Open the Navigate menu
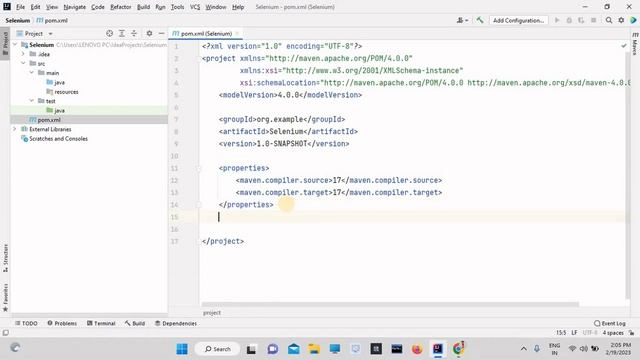 click(x=75, y=7)
